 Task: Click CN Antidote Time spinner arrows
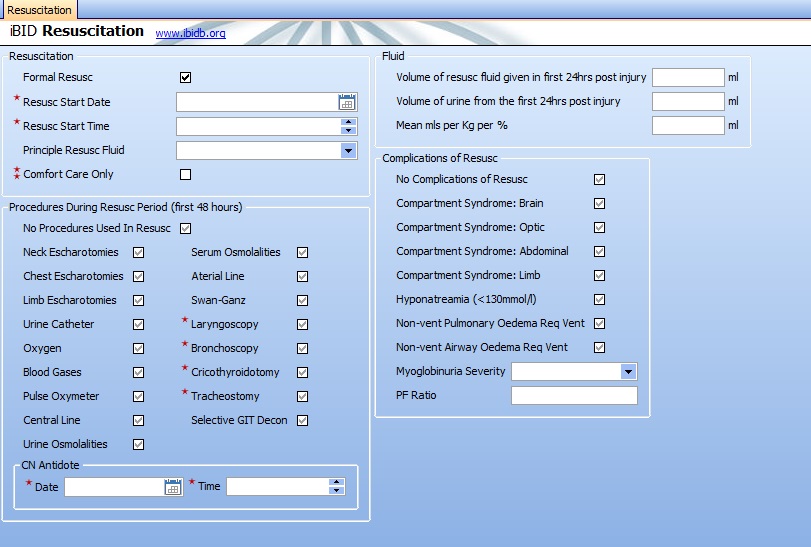(x=337, y=487)
